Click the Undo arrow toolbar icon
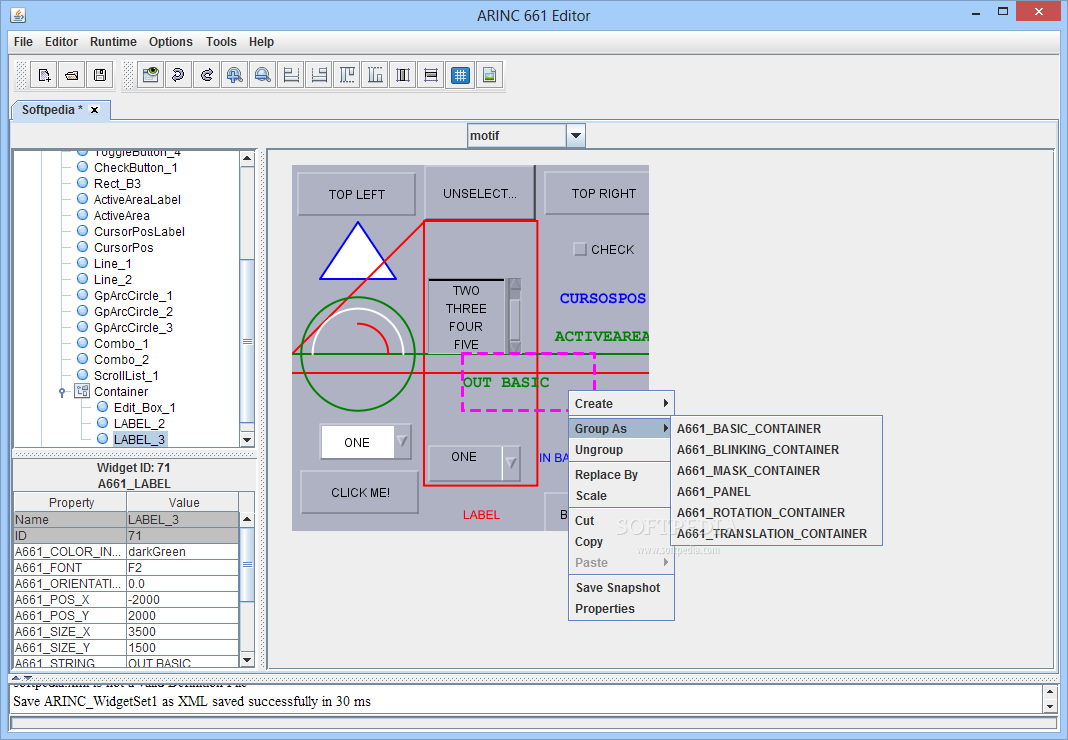 (x=178, y=75)
